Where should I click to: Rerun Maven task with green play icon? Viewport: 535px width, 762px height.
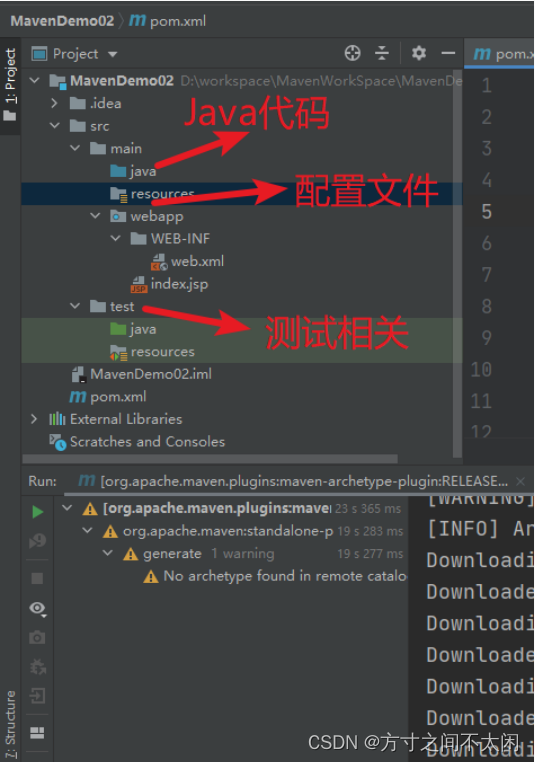(x=37, y=512)
